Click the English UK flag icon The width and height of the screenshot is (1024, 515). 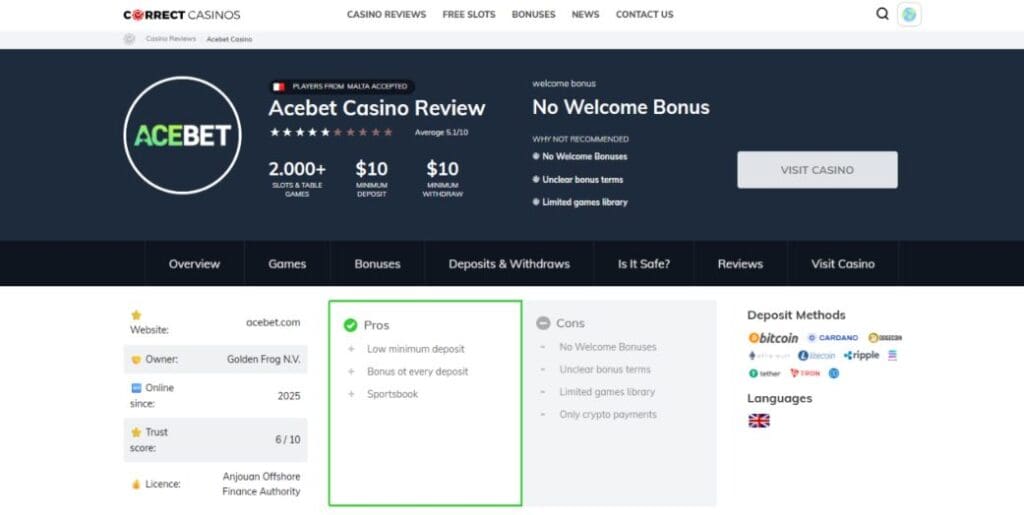point(758,421)
